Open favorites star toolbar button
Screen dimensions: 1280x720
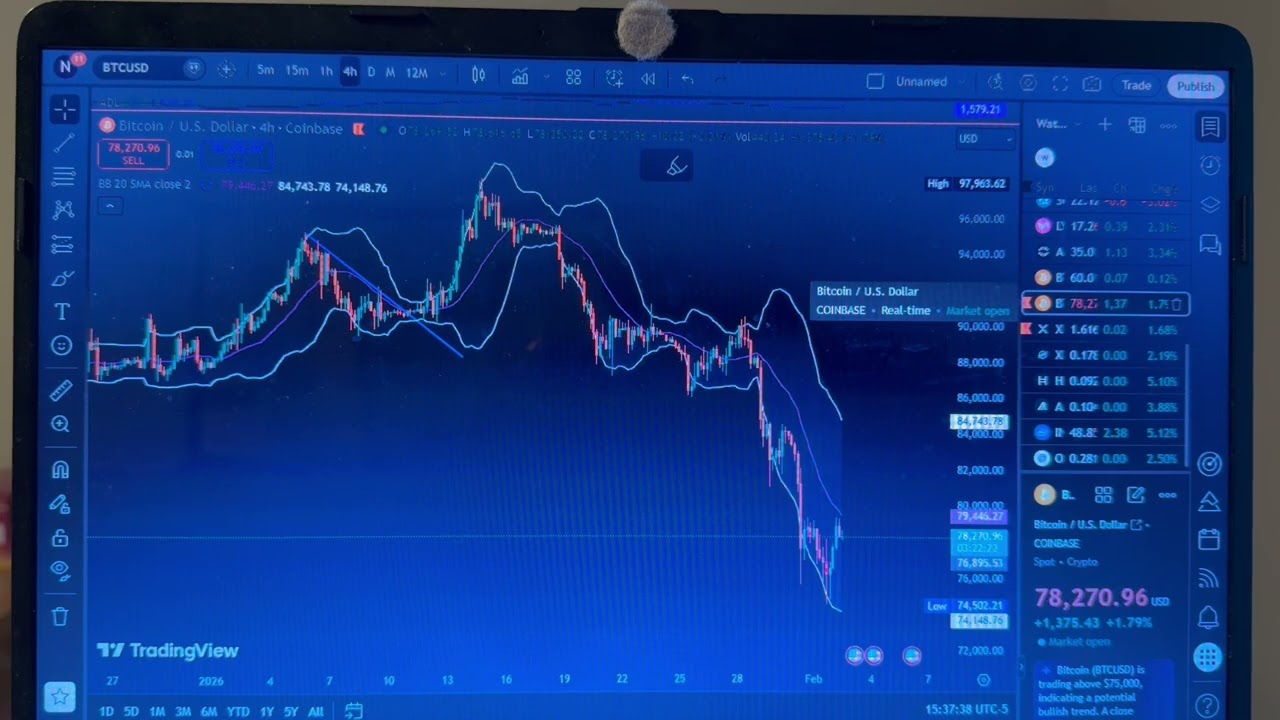(60, 696)
